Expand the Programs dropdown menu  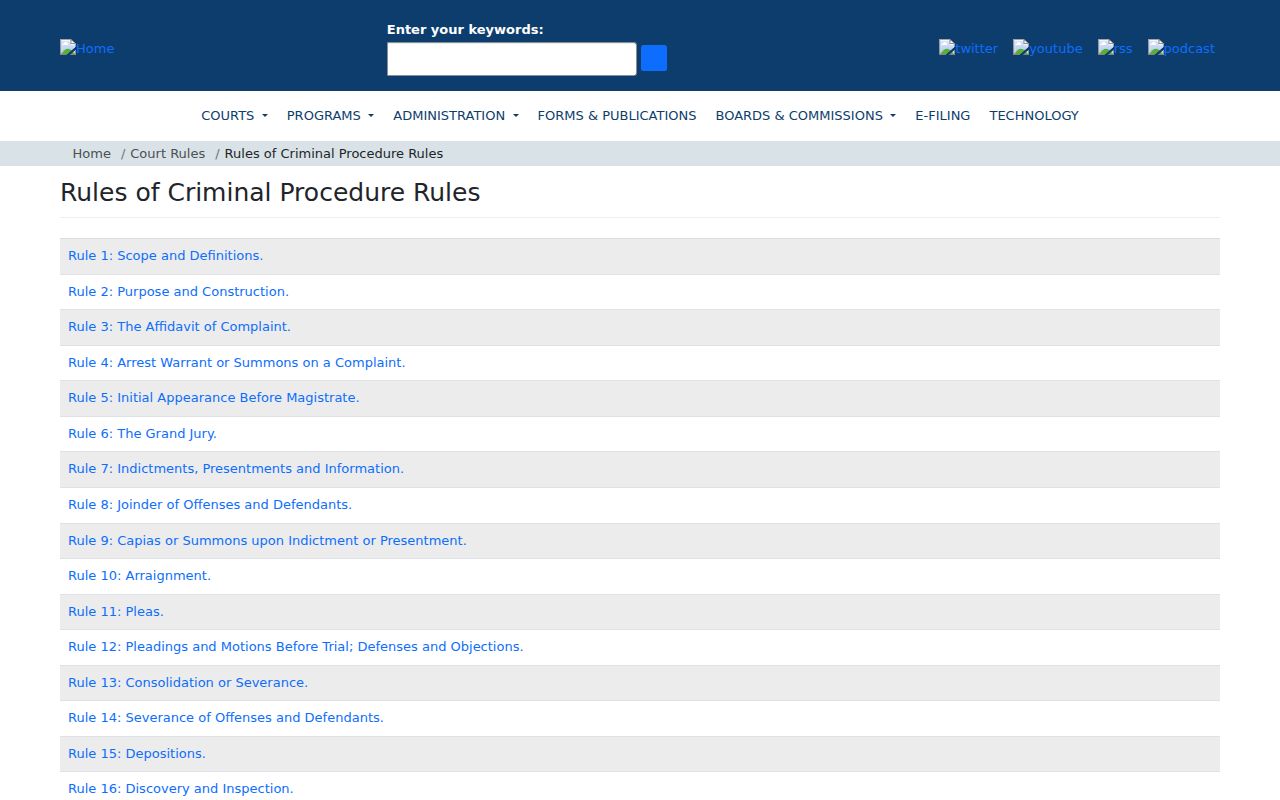click(330, 115)
